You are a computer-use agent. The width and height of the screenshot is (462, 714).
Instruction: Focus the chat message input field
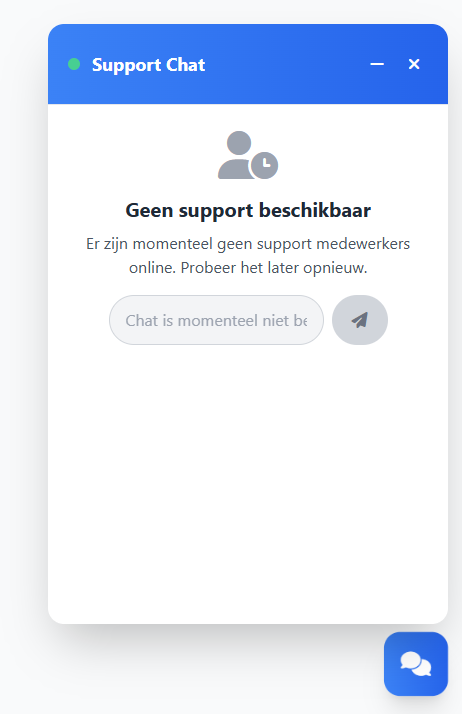(216, 320)
